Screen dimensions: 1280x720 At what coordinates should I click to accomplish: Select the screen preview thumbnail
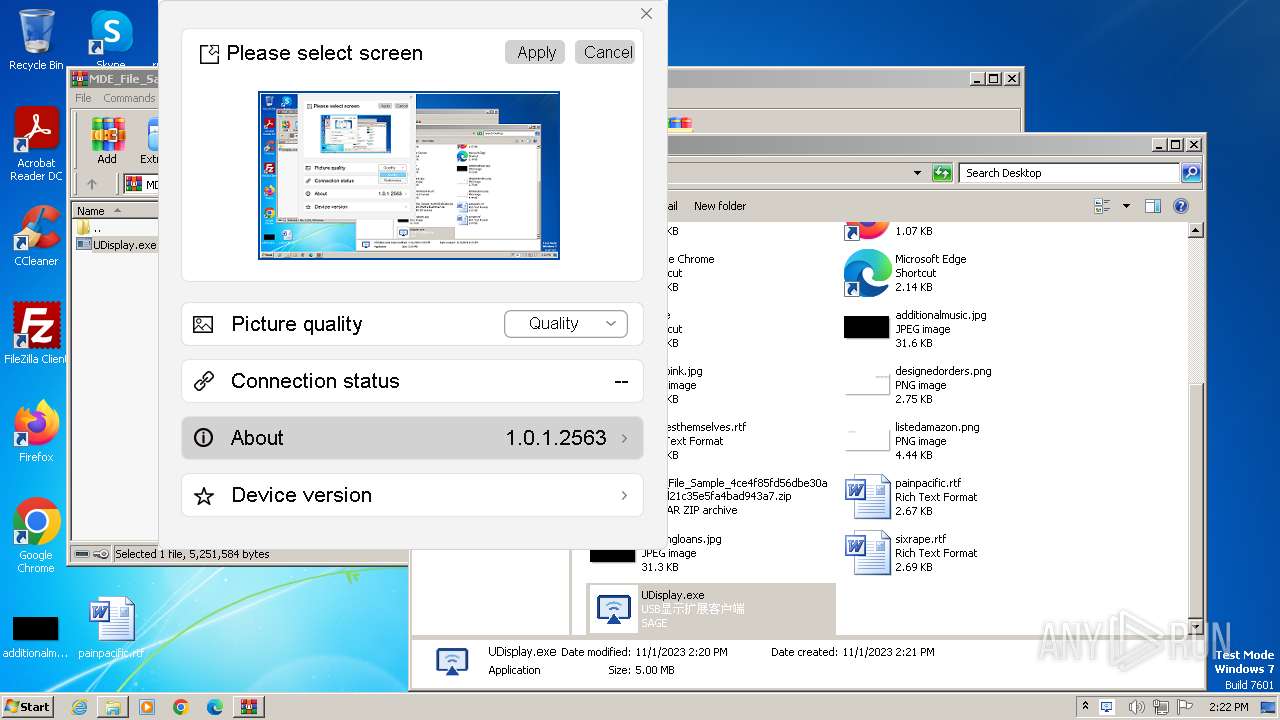click(x=409, y=176)
